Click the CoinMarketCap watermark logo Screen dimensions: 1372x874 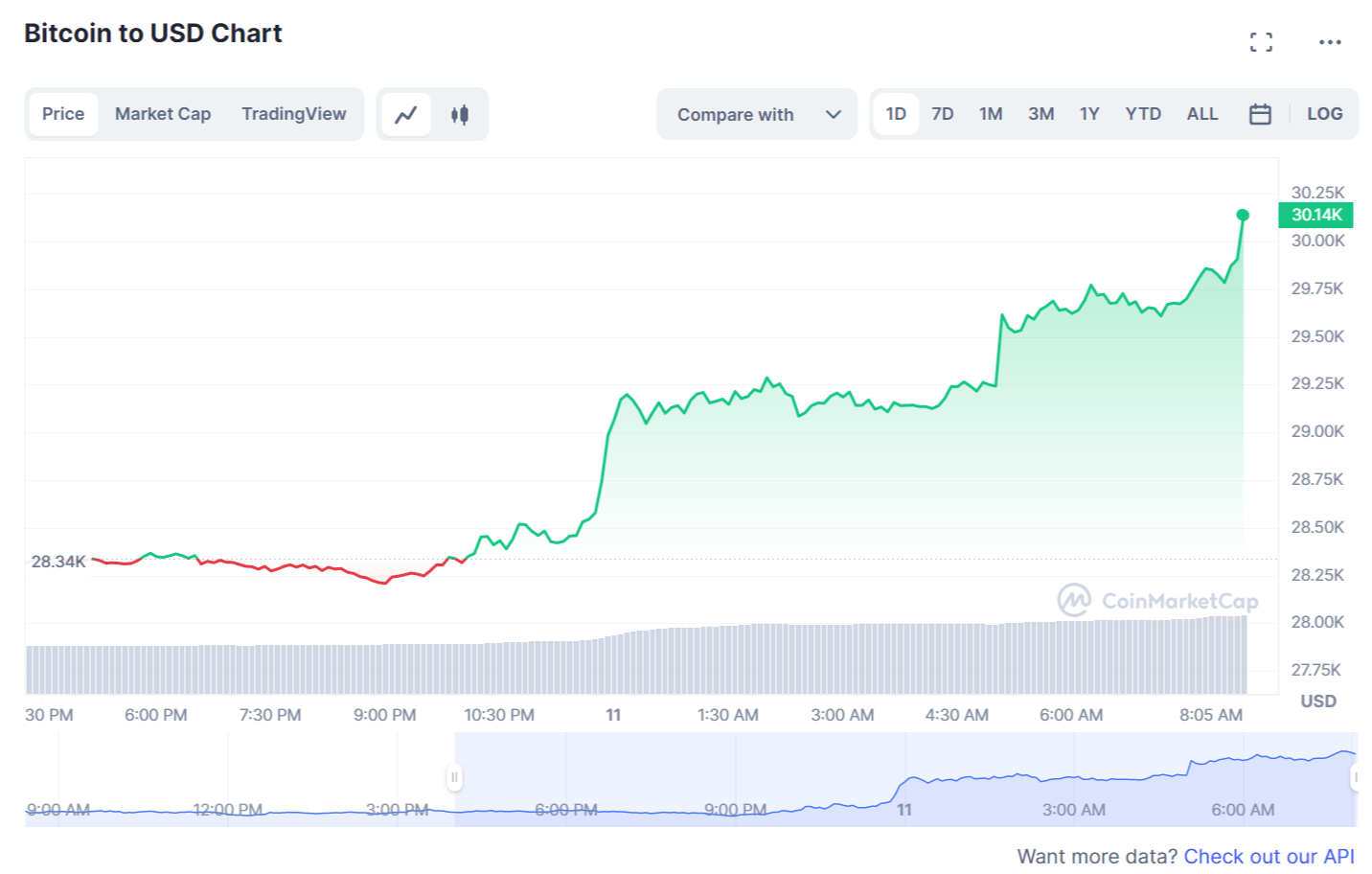coord(1157,601)
